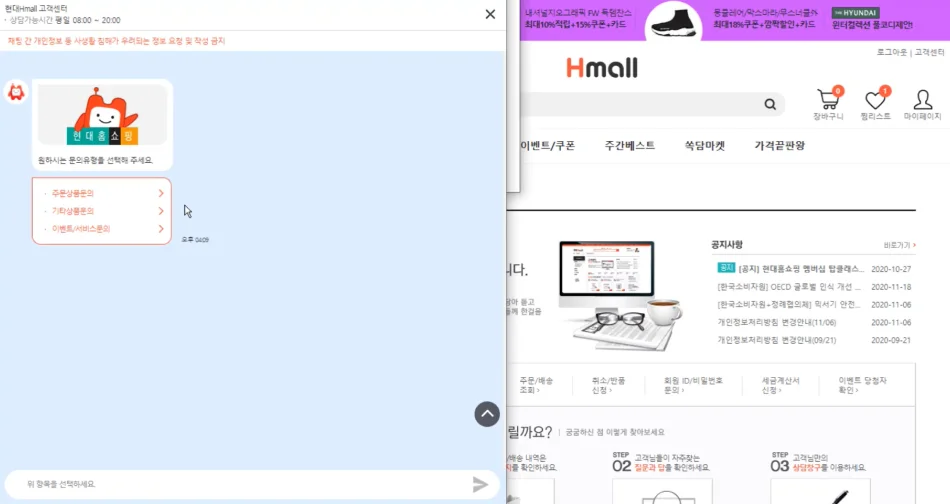The width and height of the screenshot is (950, 504).
Task: Open the 주간베스트 menu
Action: pyautogui.click(x=629, y=145)
